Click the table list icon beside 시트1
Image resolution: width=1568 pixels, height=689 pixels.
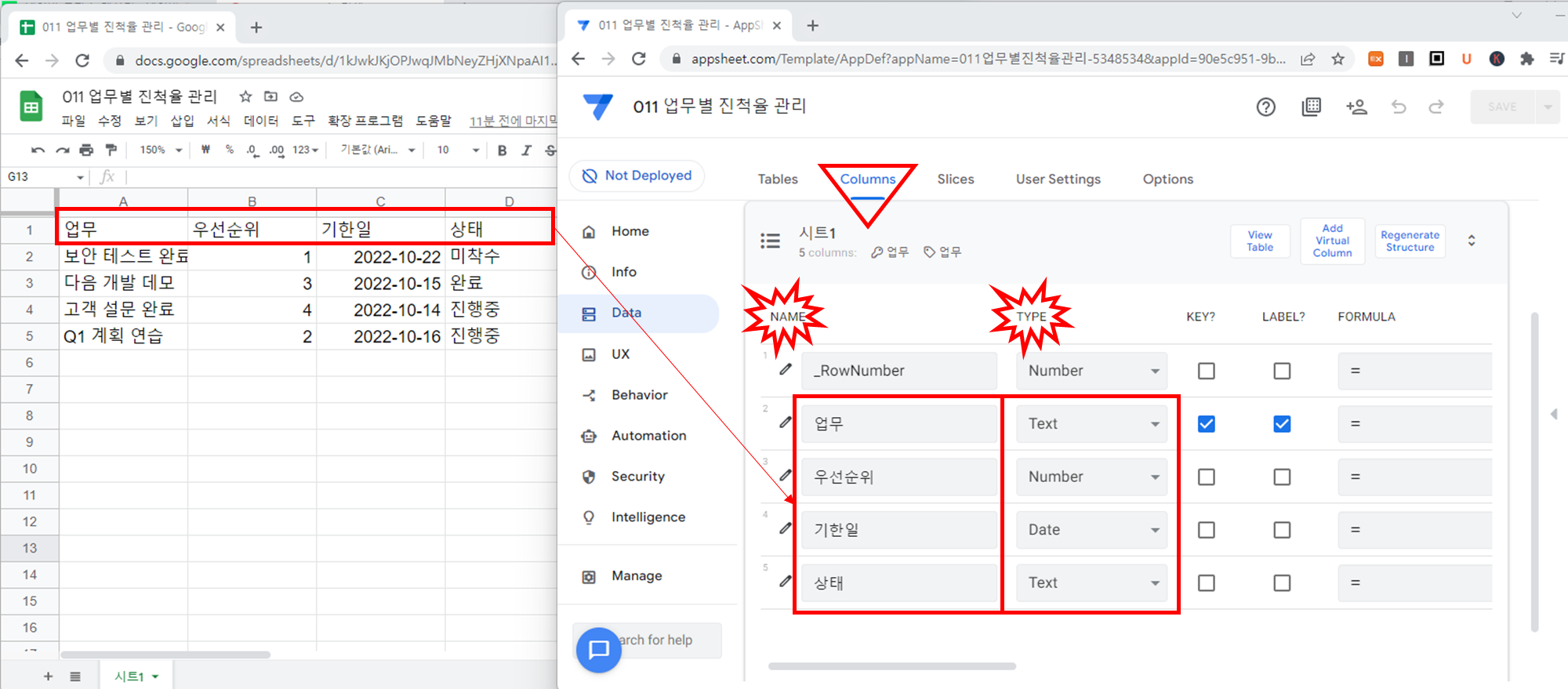[x=770, y=241]
